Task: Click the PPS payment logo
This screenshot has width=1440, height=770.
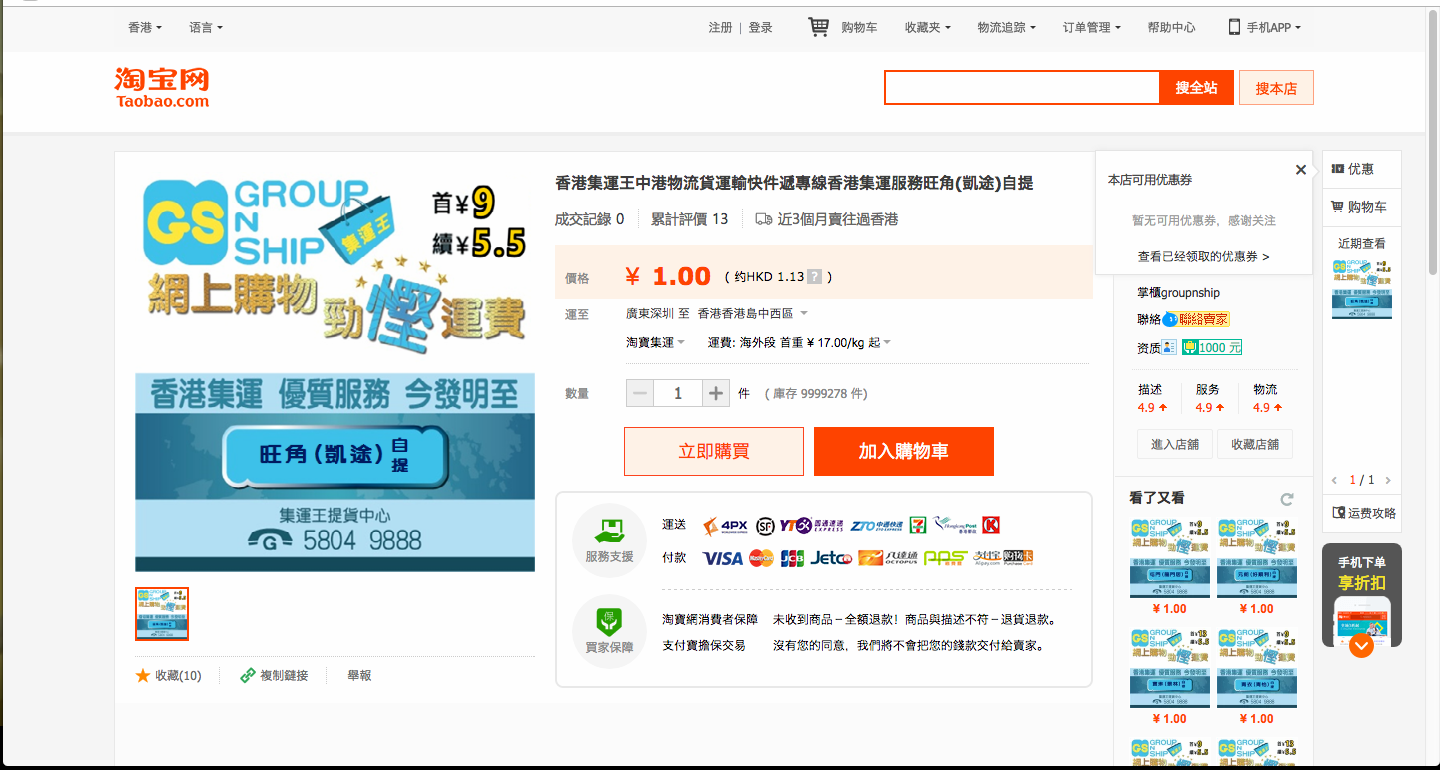Action: coord(945,558)
